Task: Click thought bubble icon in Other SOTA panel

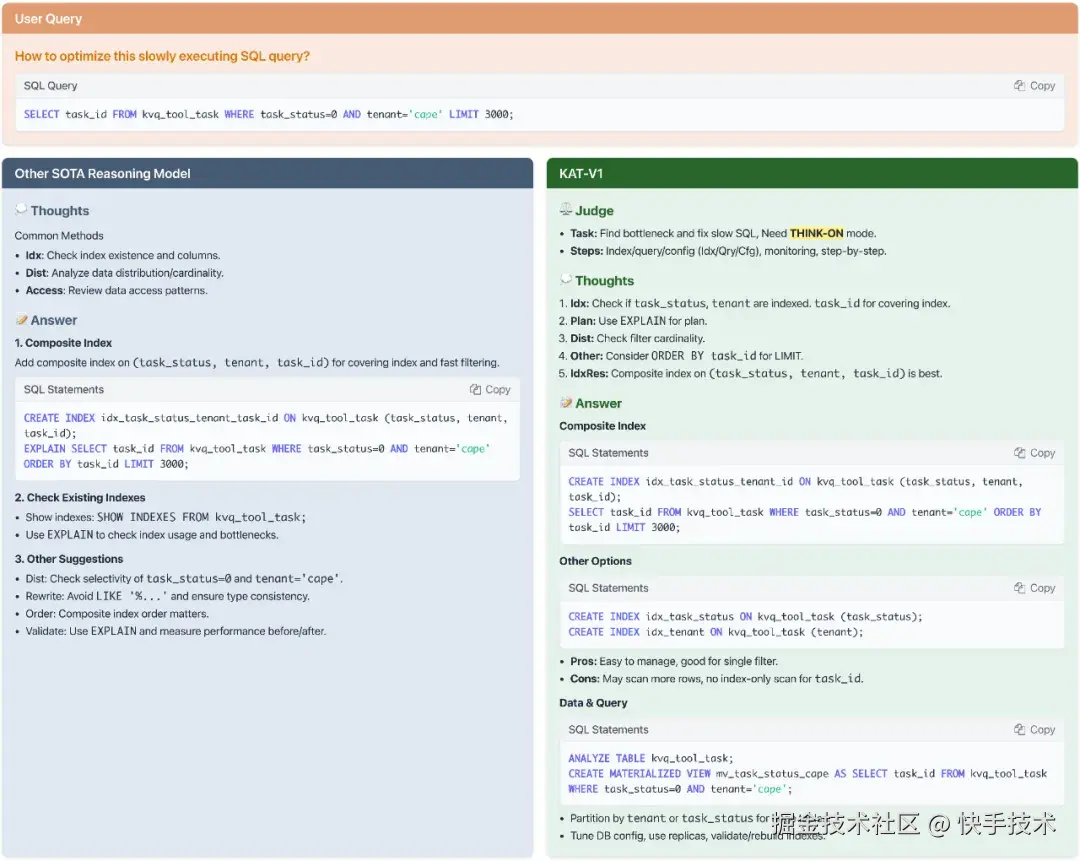Action: [x=21, y=209]
